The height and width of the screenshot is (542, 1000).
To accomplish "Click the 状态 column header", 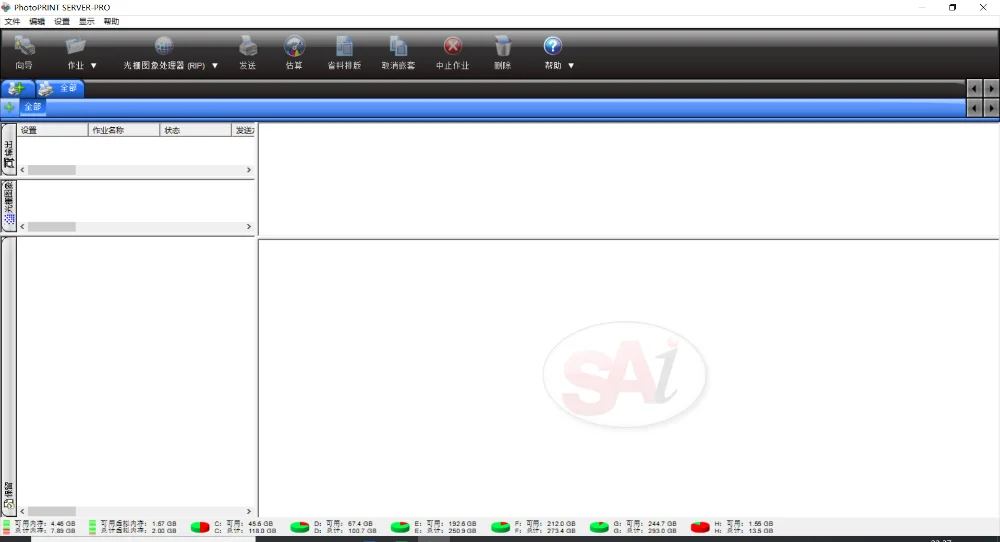I will [195, 130].
